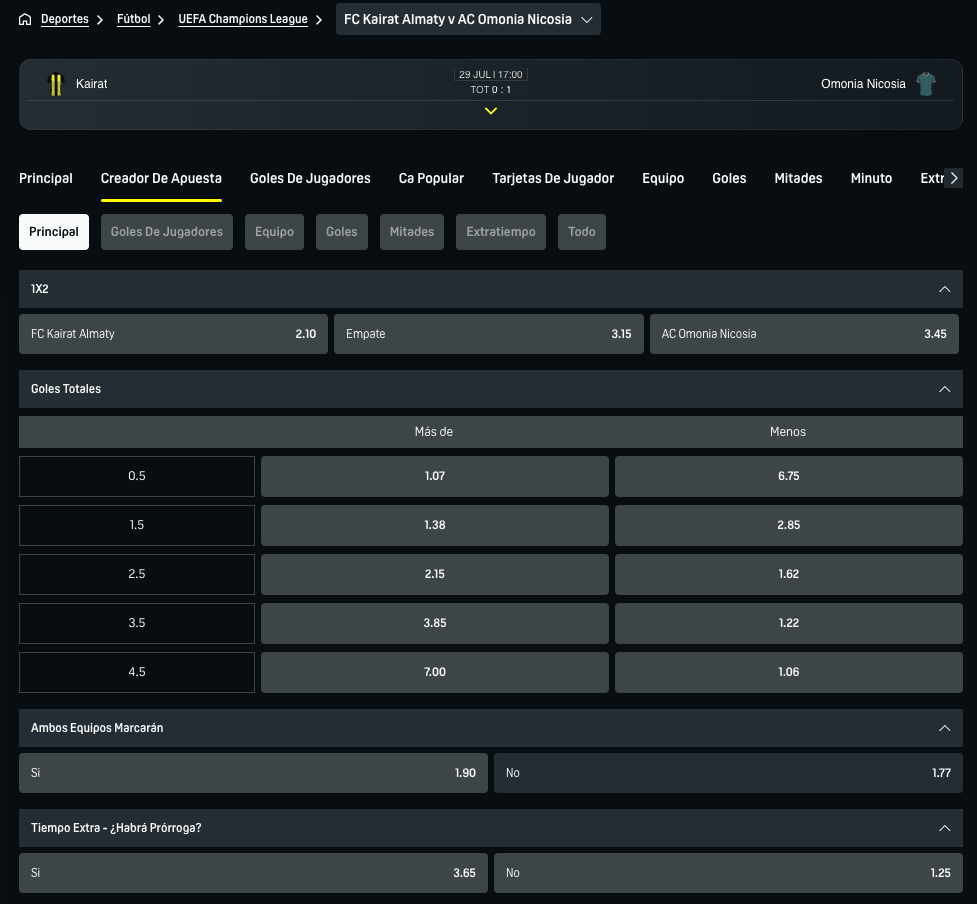Select Si for both teams scoring 1.90
The width and height of the screenshot is (977, 904).
[x=254, y=773]
